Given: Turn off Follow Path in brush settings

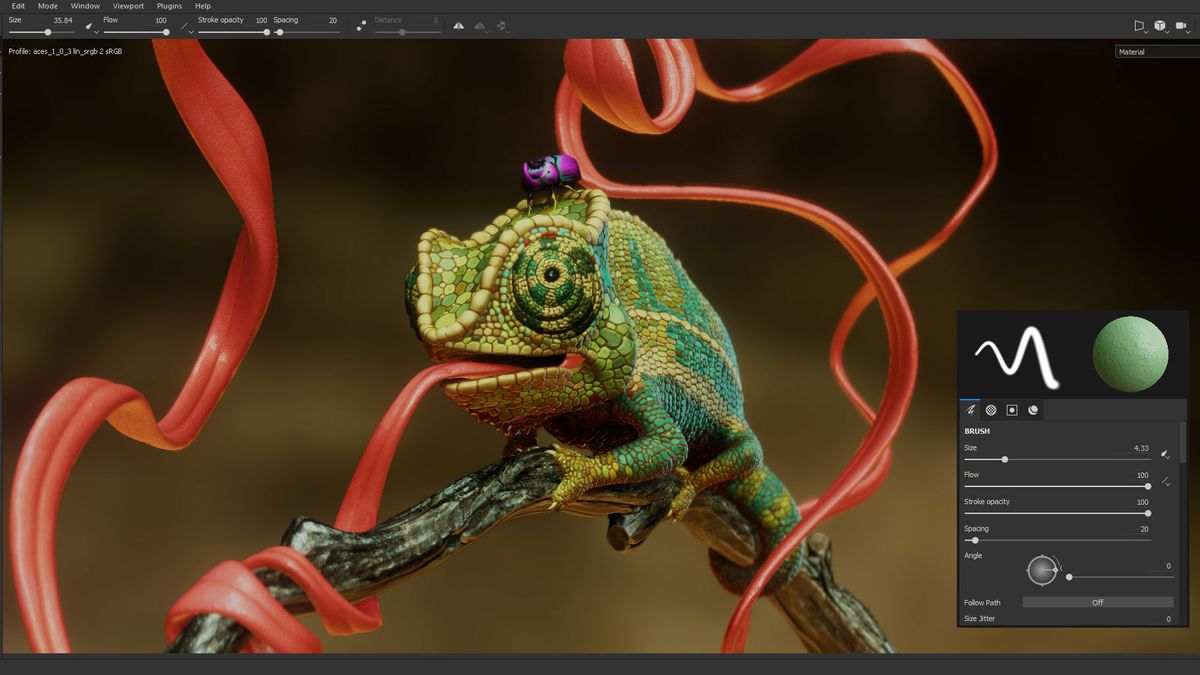Looking at the screenshot, I should (1097, 602).
